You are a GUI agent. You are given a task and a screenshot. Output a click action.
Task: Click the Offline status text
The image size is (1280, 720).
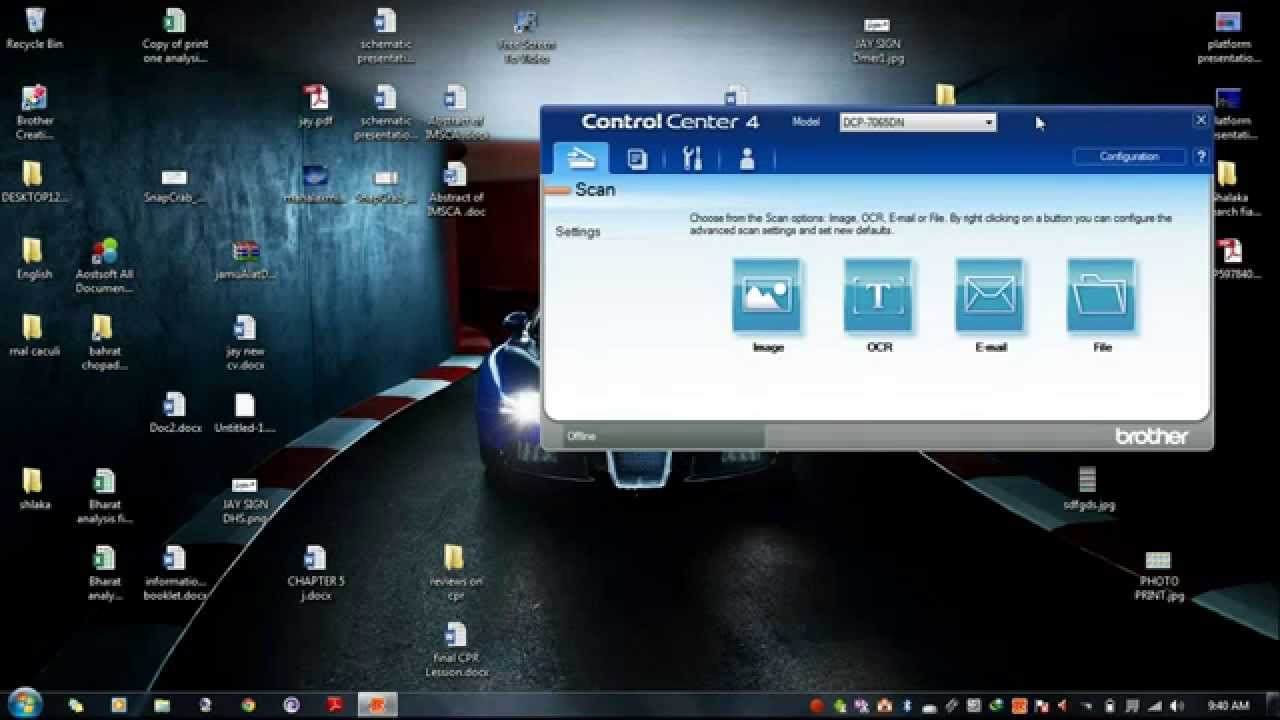[x=581, y=436]
